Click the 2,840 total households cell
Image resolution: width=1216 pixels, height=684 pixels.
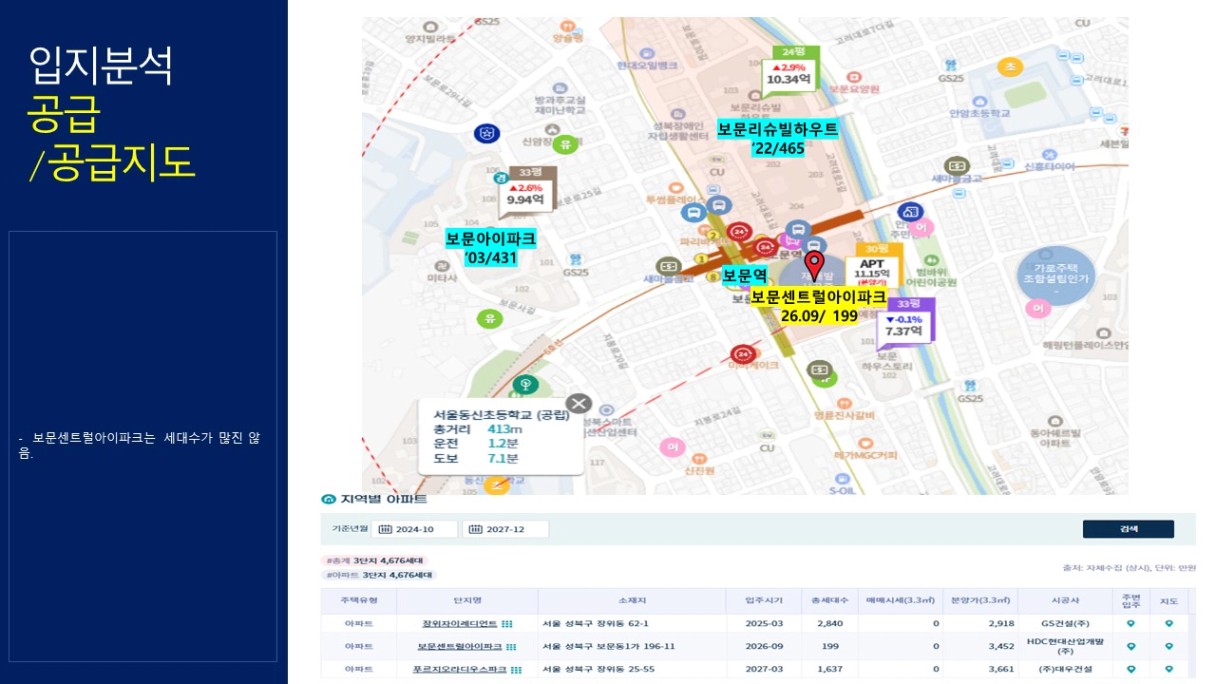point(831,624)
